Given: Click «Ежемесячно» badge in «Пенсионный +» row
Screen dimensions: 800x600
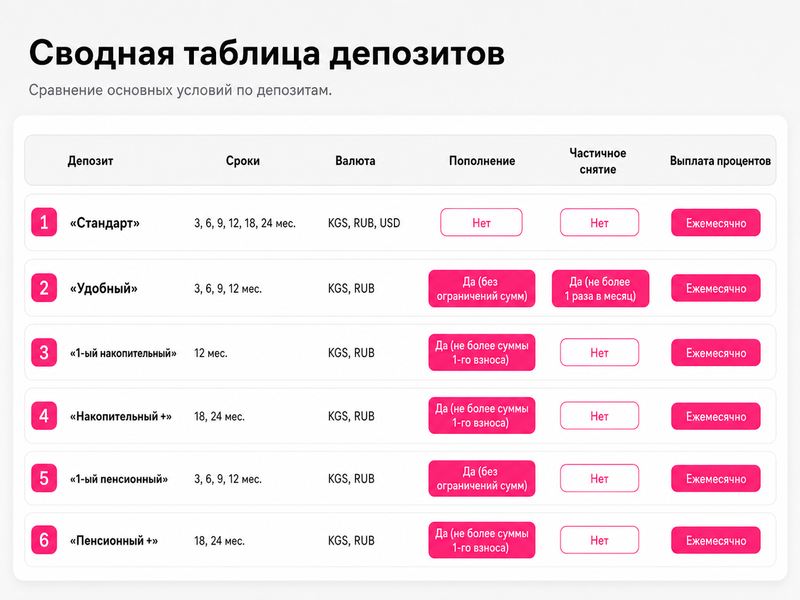Looking at the screenshot, I should point(716,540).
